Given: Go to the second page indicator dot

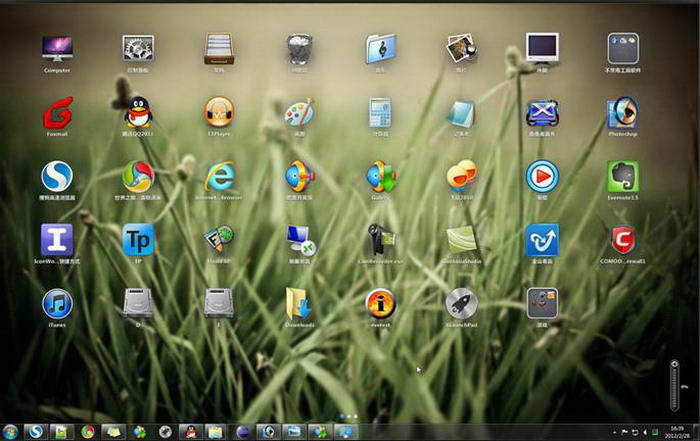Looking at the screenshot, I should pos(349,416).
